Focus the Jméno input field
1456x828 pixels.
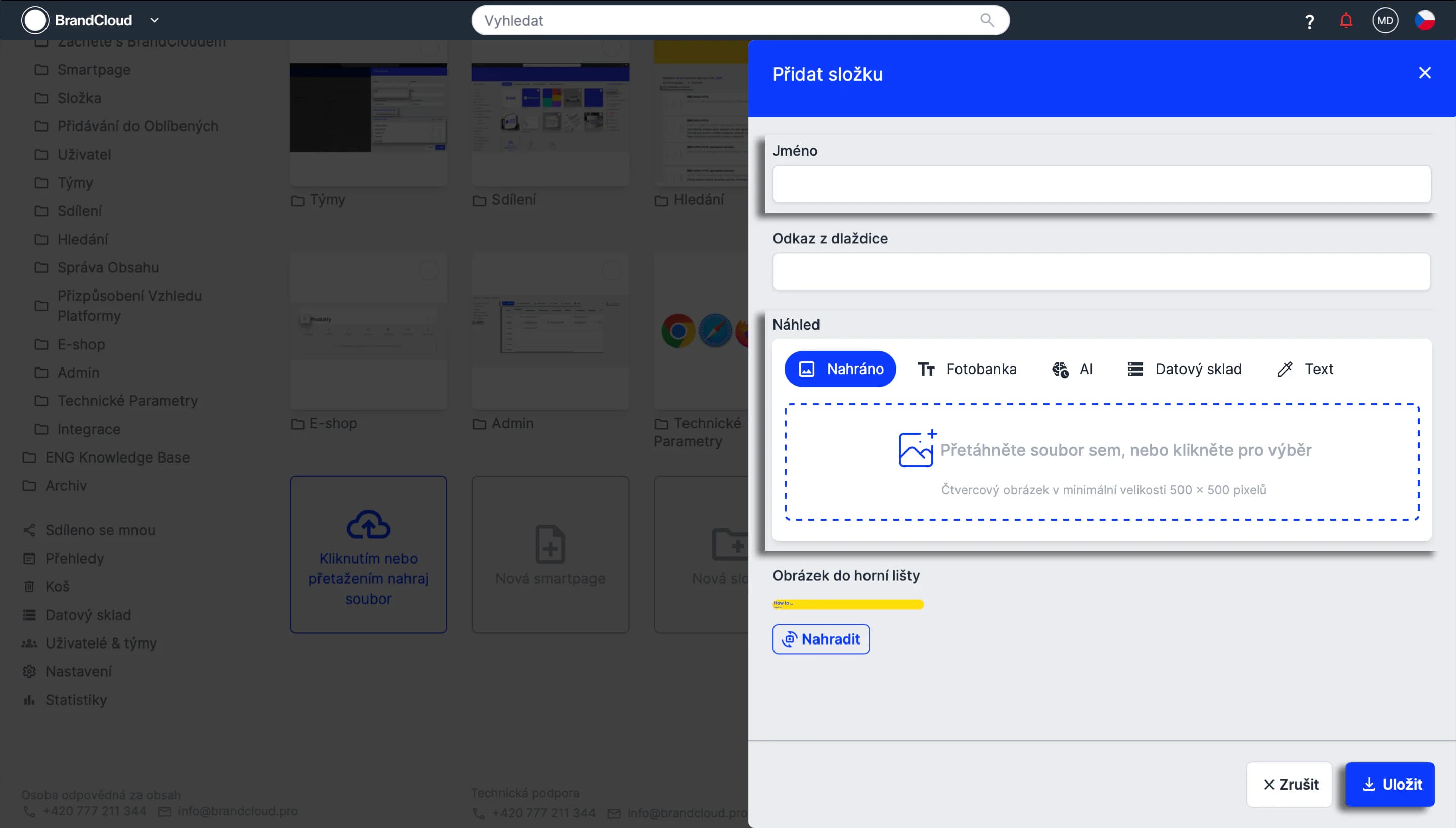tap(1101, 184)
